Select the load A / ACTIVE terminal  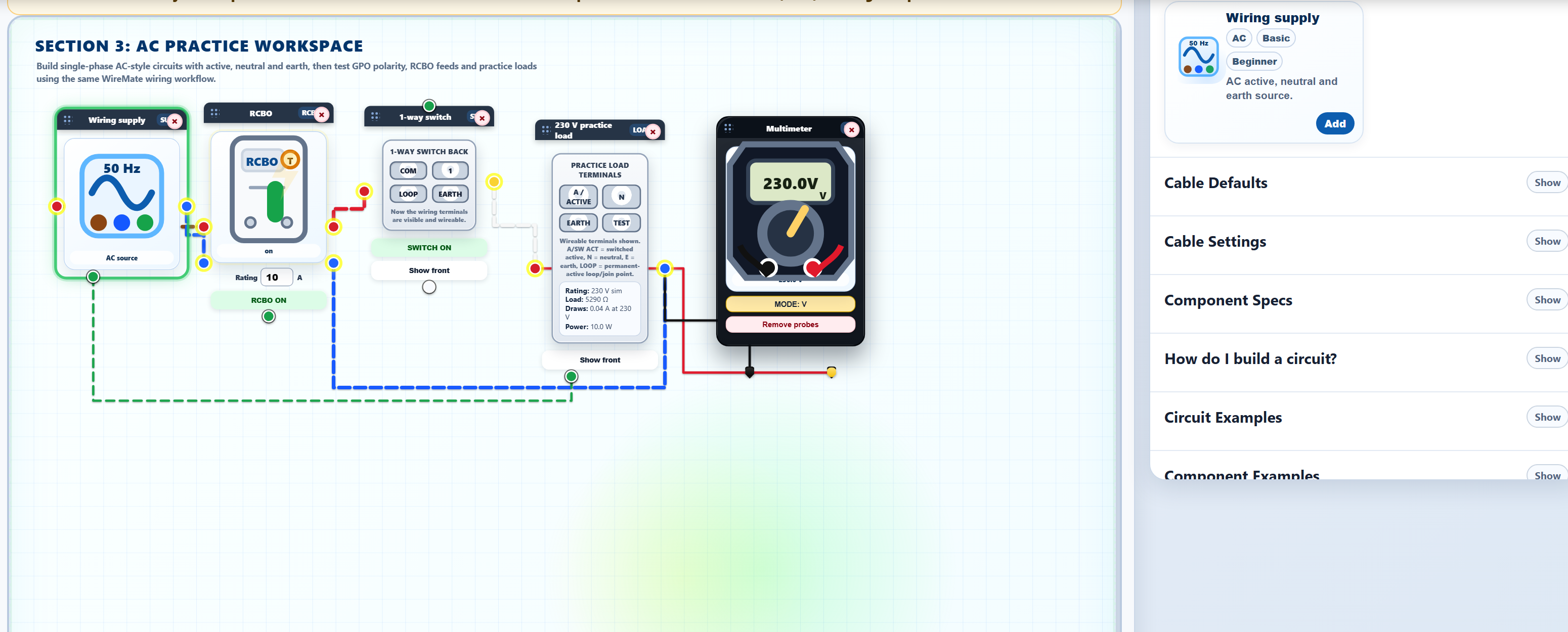click(578, 197)
